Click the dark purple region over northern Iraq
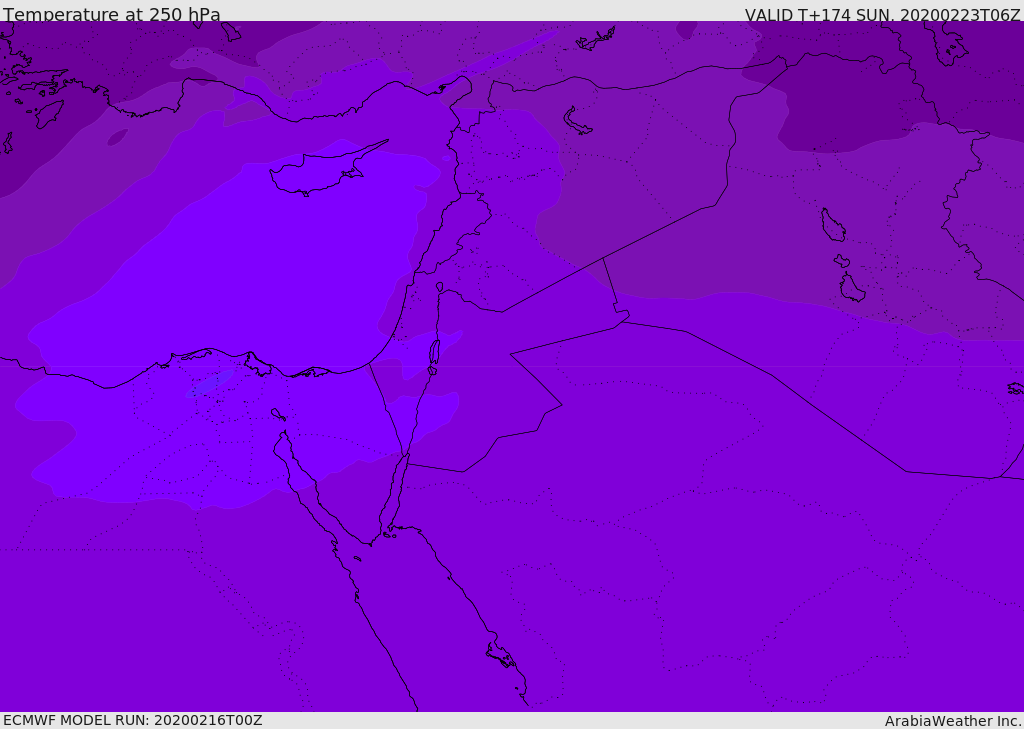Screen dimensions: 1024x729 click(x=850, y=110)
